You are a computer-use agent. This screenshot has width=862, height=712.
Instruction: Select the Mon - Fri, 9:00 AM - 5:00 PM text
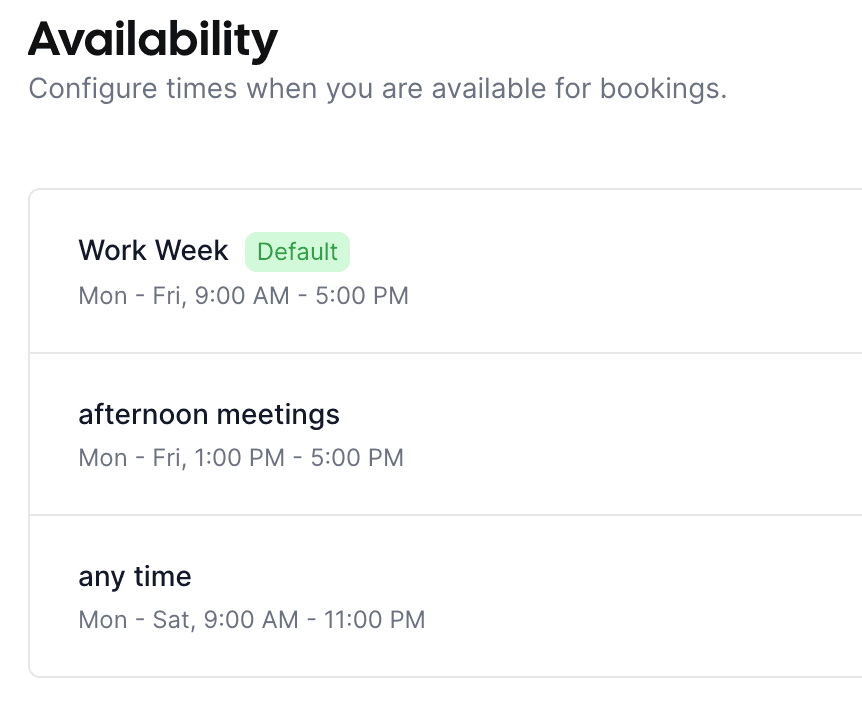(244, 296)
